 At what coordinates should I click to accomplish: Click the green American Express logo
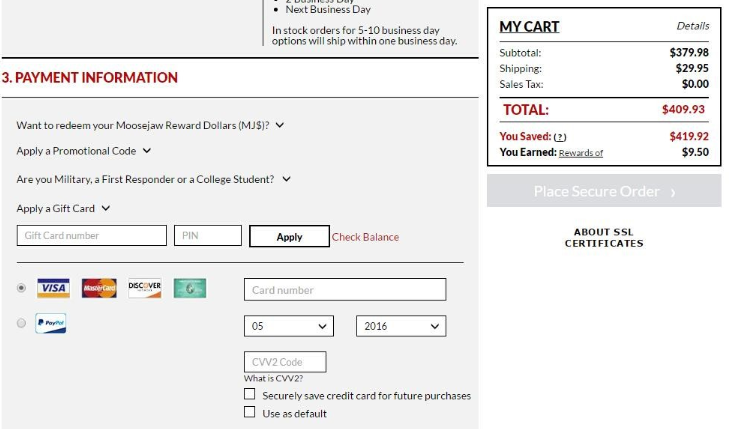[x=190, y=288]
